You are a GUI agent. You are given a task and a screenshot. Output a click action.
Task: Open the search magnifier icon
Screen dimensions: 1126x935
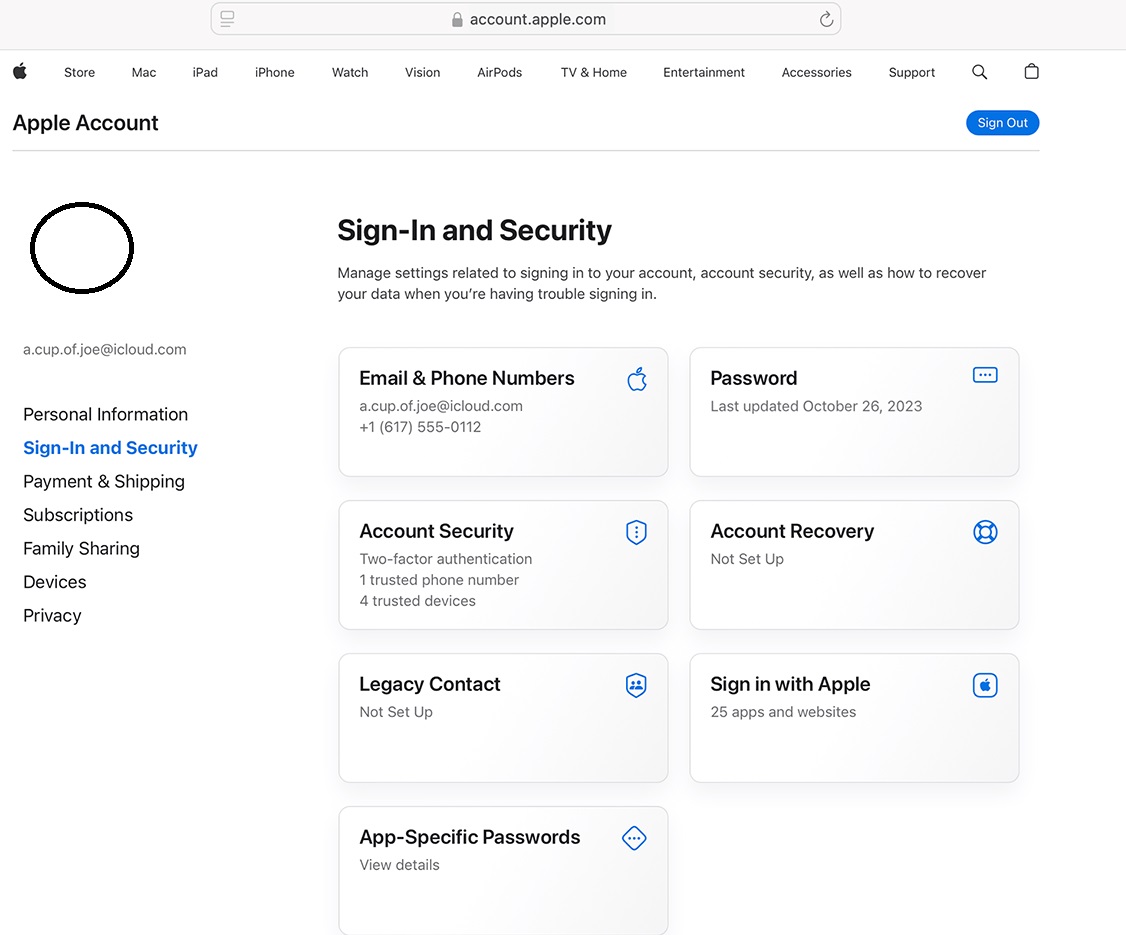tap(980, 72)
